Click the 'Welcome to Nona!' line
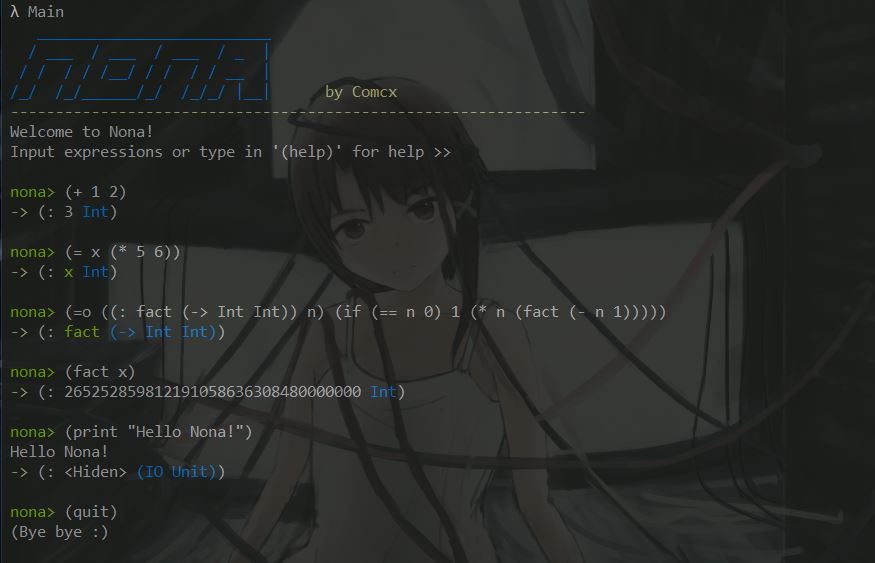875x563 pixels. pos(81,132)
